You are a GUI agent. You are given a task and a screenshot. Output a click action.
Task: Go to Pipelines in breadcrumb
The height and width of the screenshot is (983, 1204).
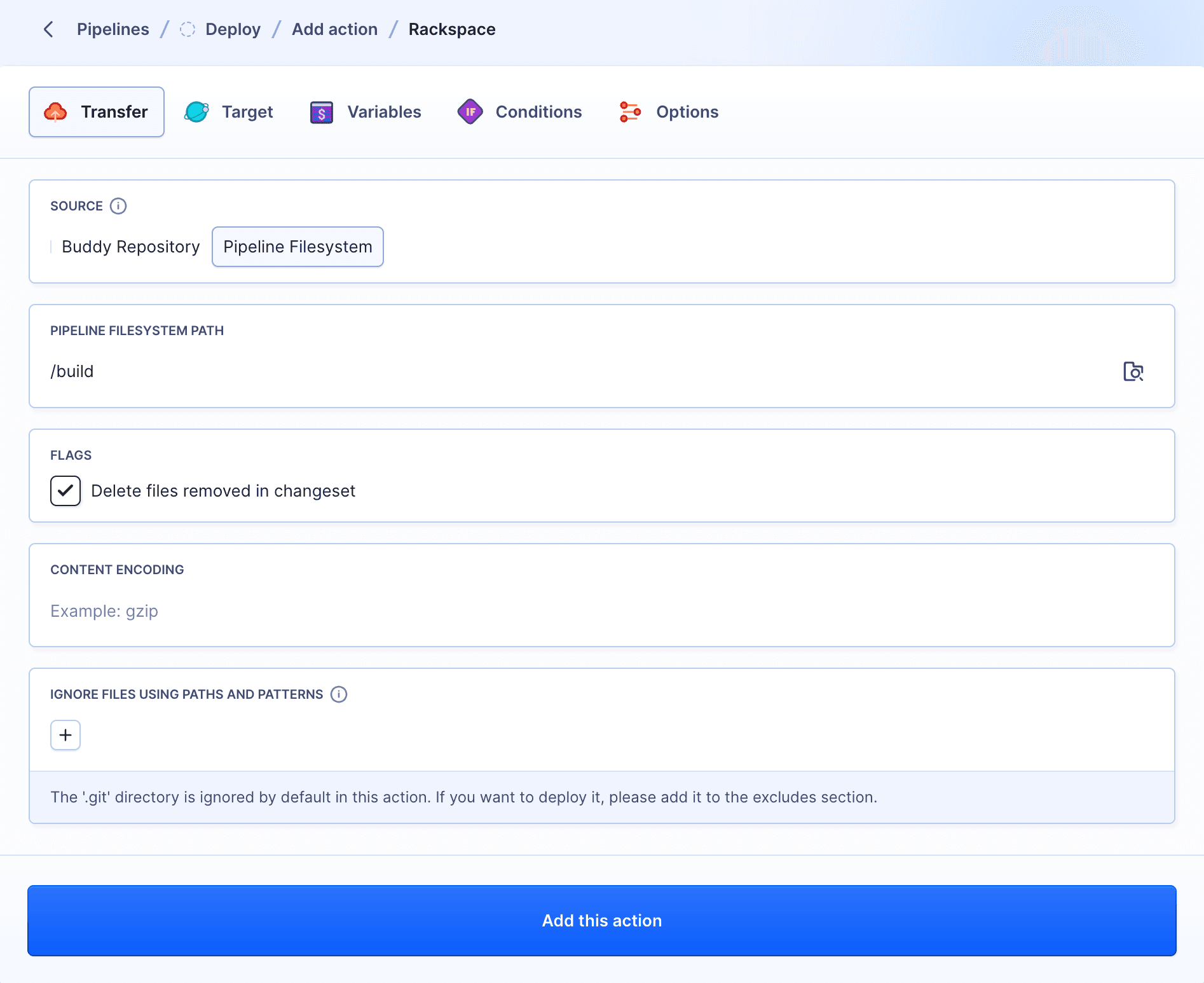click(x=113, y=29)
